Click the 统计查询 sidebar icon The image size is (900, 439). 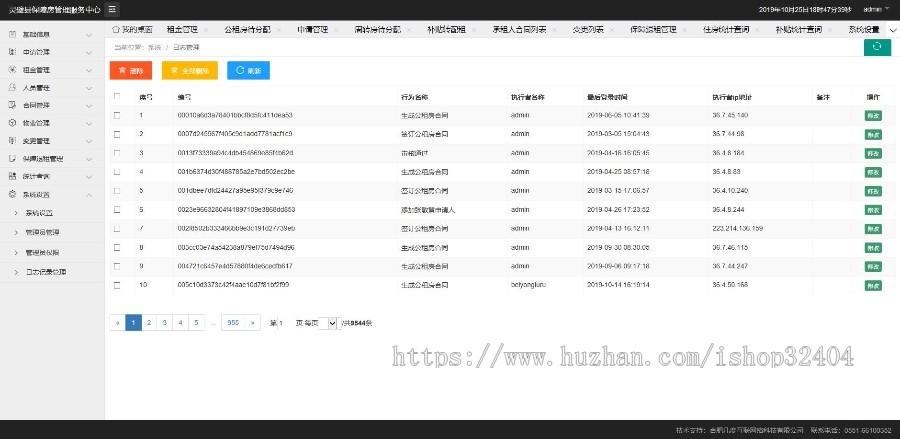coord(12,176)
